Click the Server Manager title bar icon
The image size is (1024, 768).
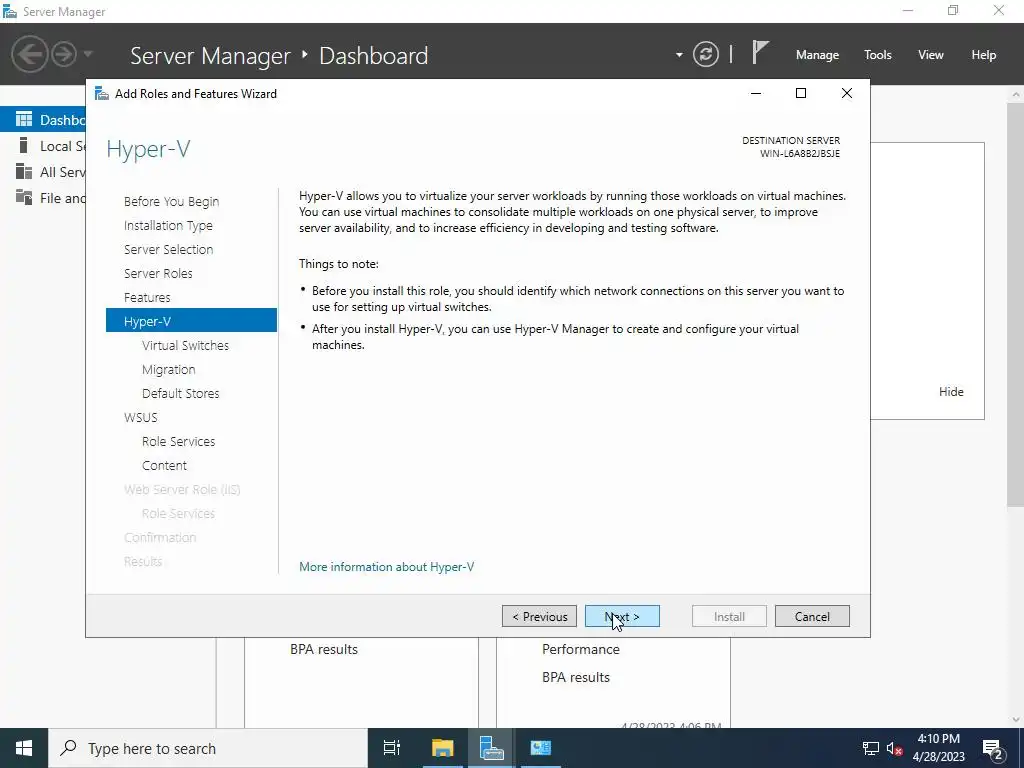pos(10,11)
